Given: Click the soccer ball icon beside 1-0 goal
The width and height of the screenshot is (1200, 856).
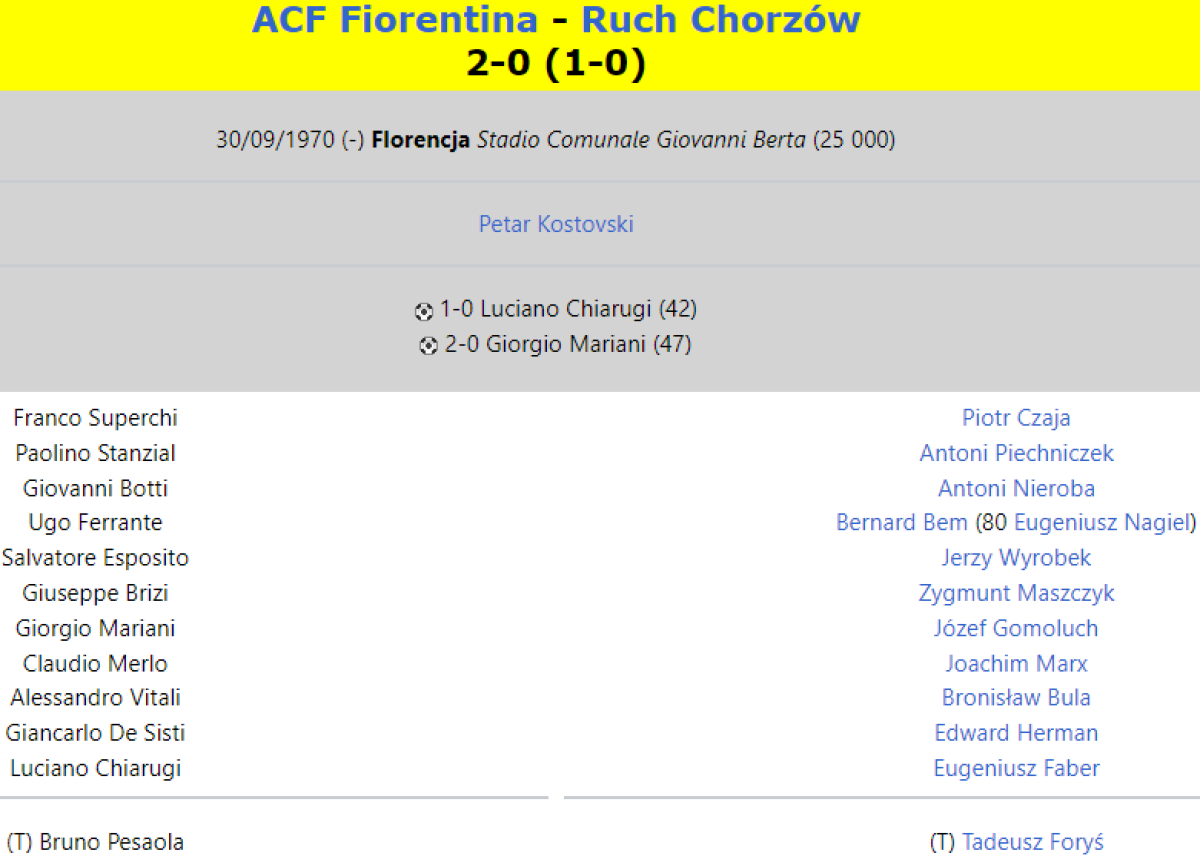Looking at the screenshot, I should click(x=424, y=311).
